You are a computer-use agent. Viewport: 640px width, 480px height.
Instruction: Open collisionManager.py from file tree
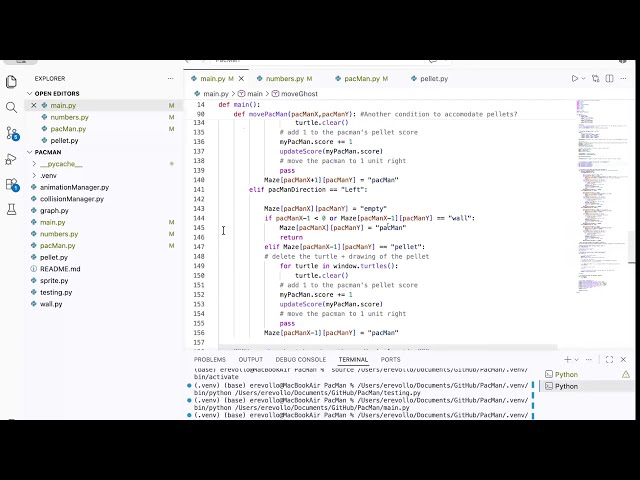click(72, 199)
